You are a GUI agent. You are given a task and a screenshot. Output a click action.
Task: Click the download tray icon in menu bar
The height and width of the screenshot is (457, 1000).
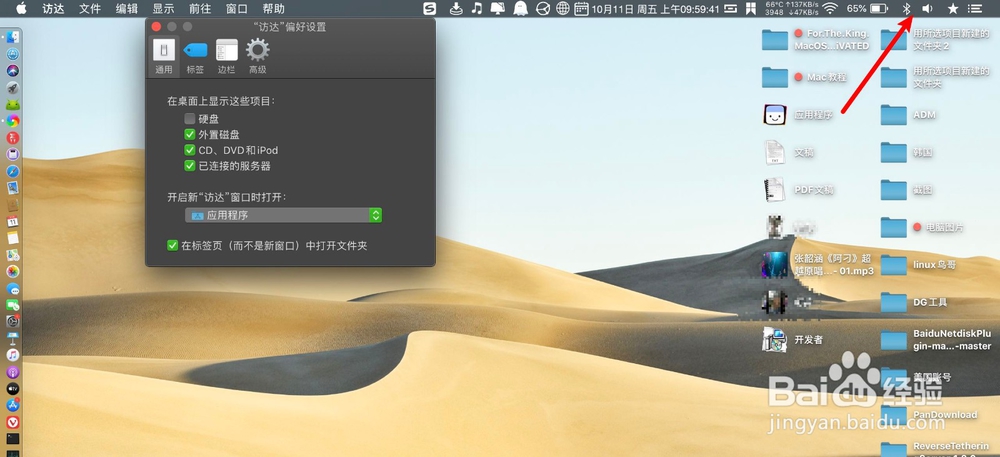click(x=456, y=9)
